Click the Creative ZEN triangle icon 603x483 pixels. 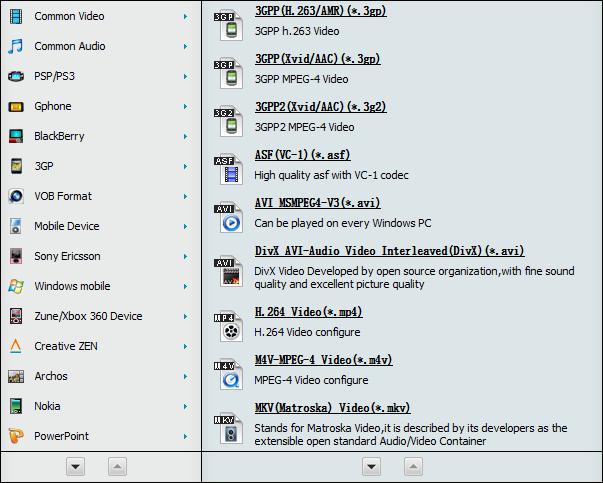16,346
